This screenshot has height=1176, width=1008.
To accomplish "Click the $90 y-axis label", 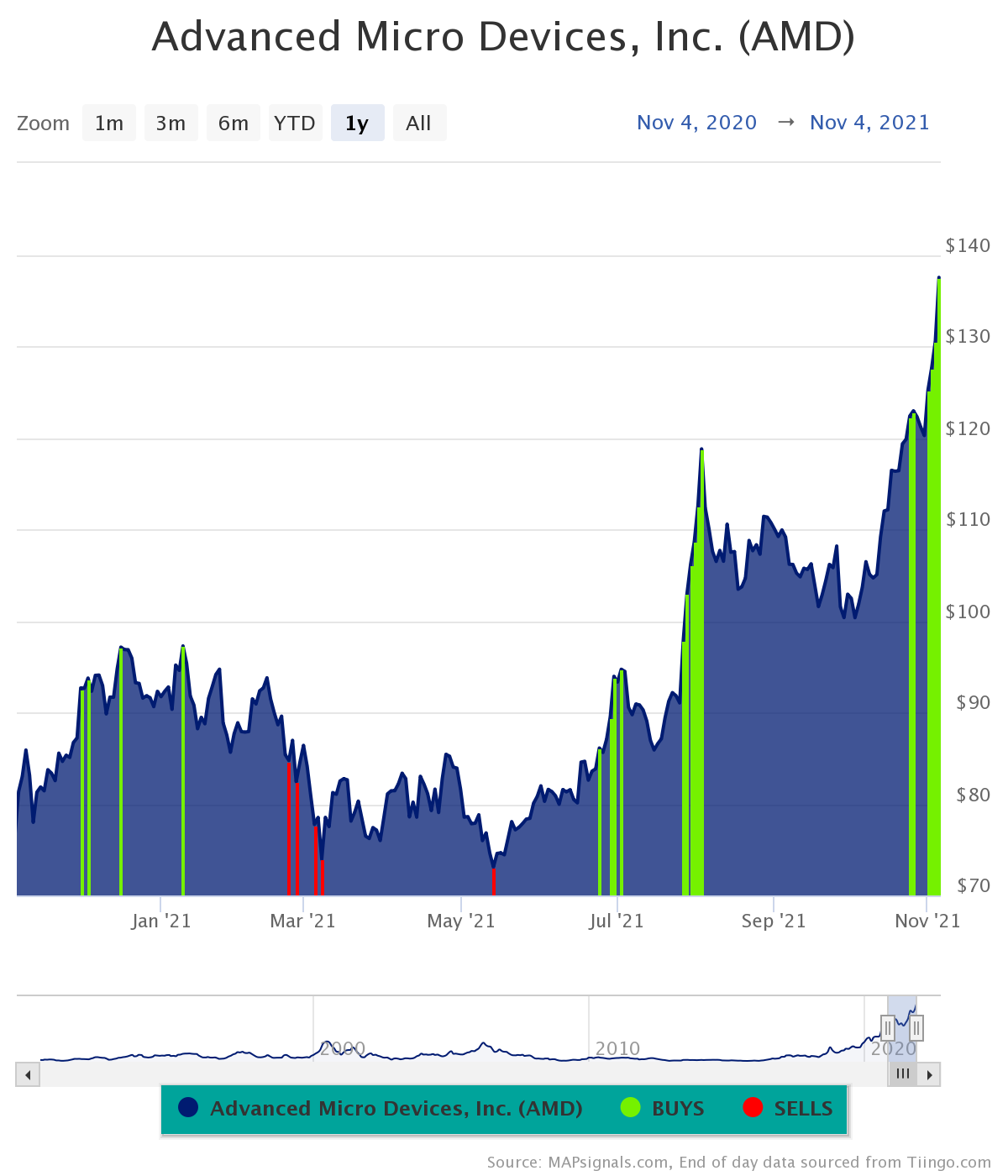I will point(973,702).
